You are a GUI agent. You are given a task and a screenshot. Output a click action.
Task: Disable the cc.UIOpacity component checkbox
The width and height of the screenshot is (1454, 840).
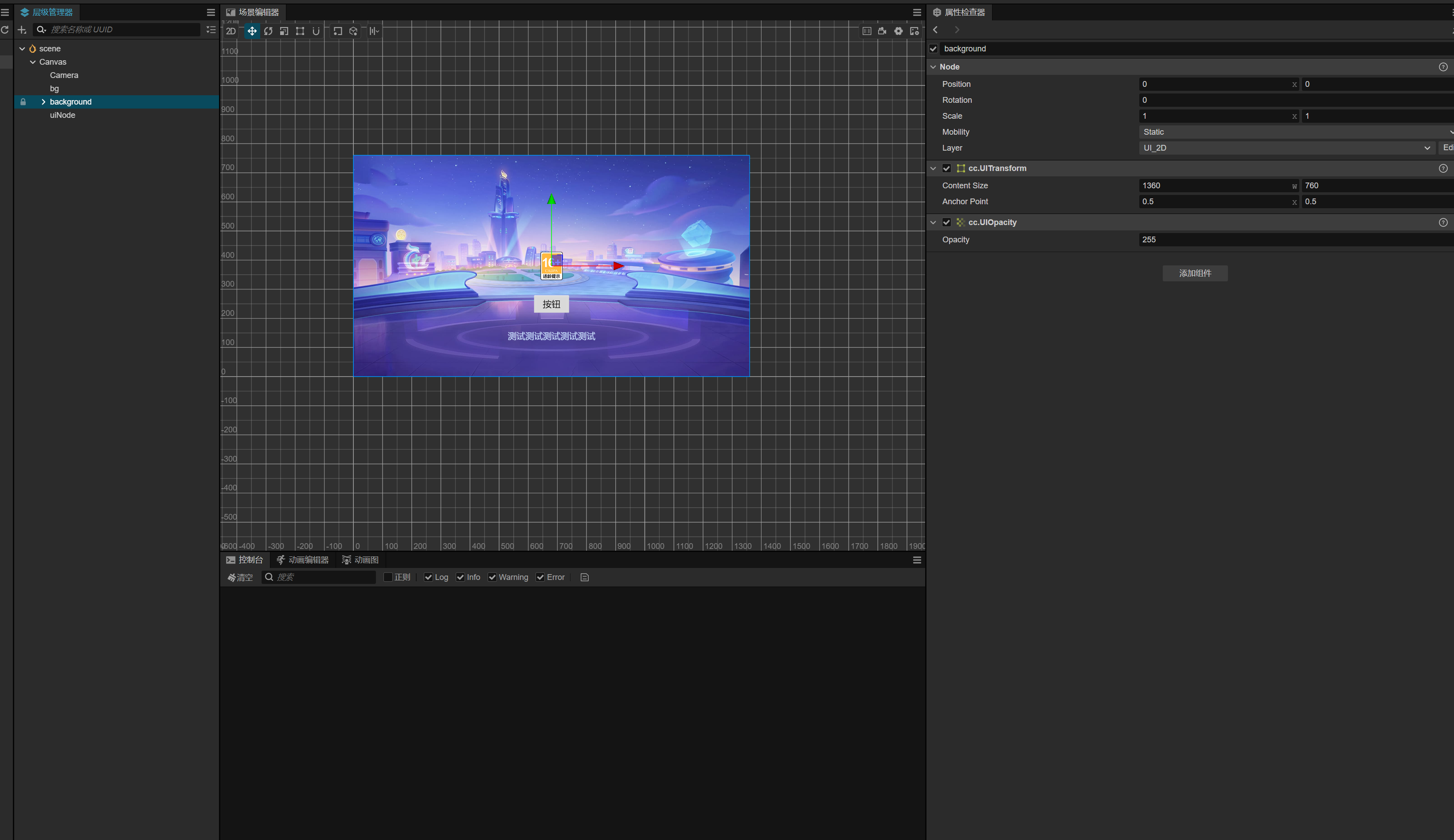(946, 222)
